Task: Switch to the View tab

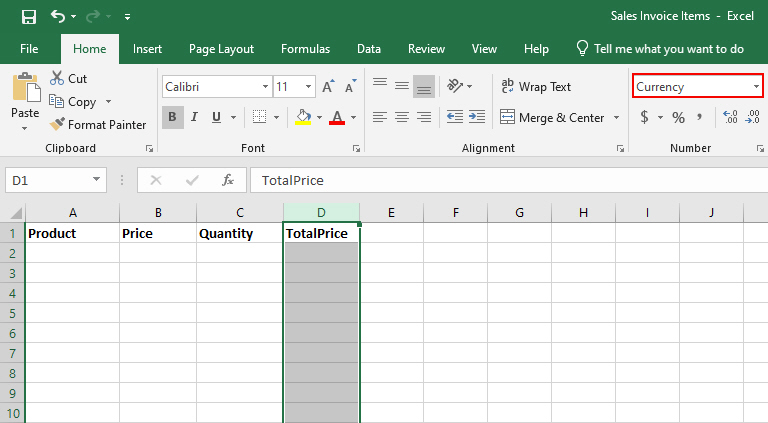Action: coord(484,49)
